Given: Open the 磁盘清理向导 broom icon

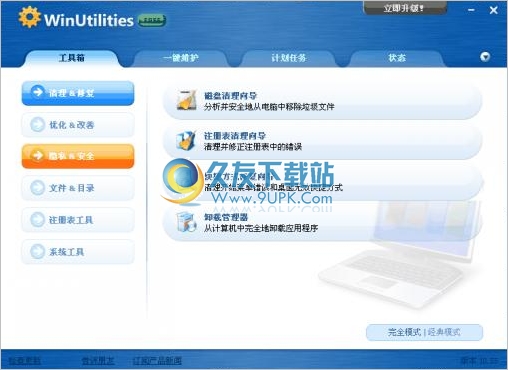Looking at the screenshot, I should pyautogui.click(x=187, y=100).
